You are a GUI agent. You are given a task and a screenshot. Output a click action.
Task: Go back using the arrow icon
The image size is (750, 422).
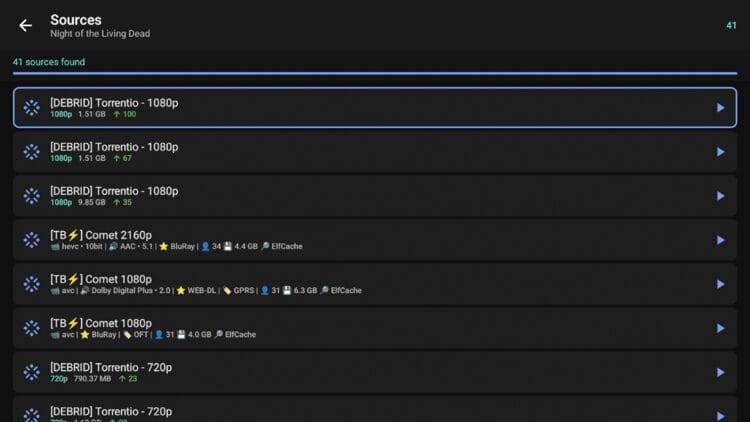coord(25,25)
